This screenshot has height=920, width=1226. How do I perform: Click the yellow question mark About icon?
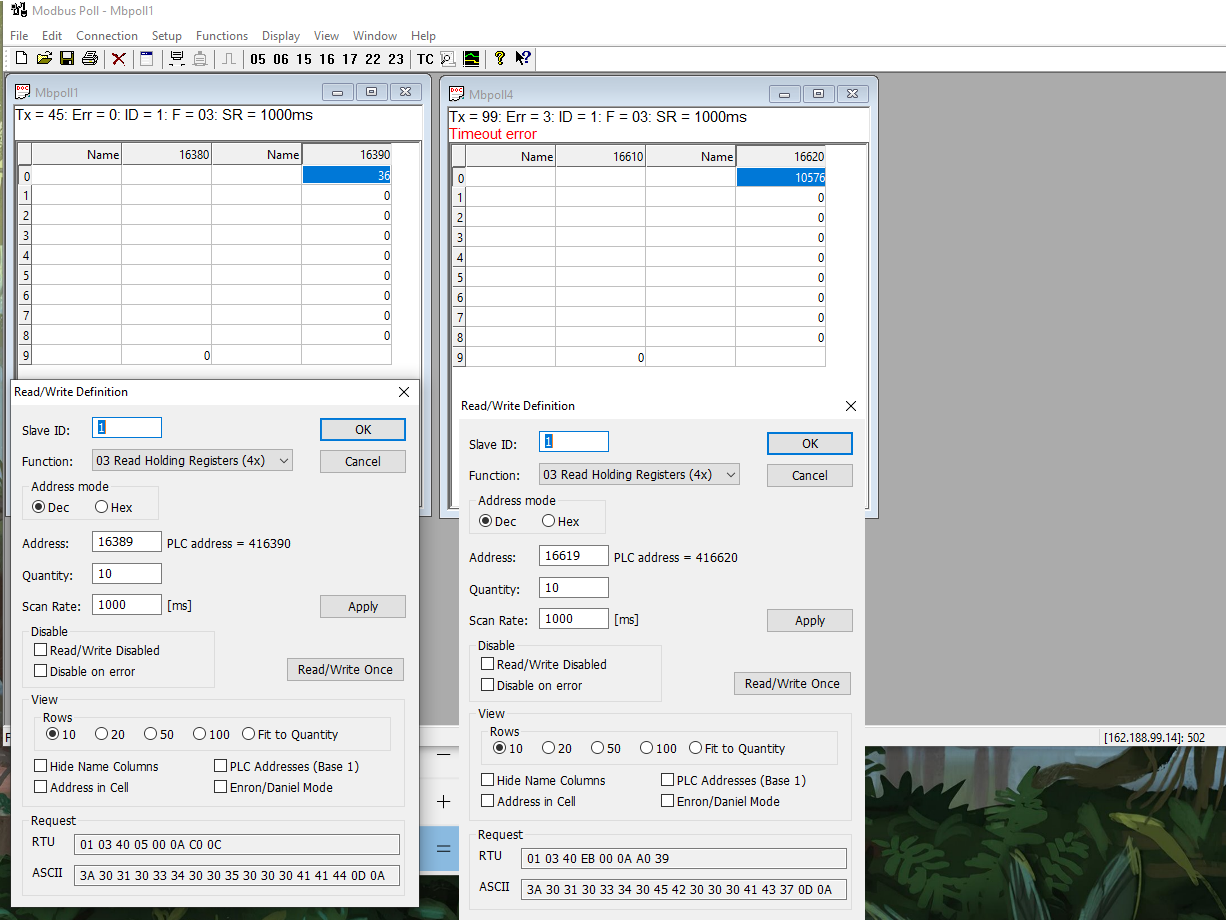500,58
